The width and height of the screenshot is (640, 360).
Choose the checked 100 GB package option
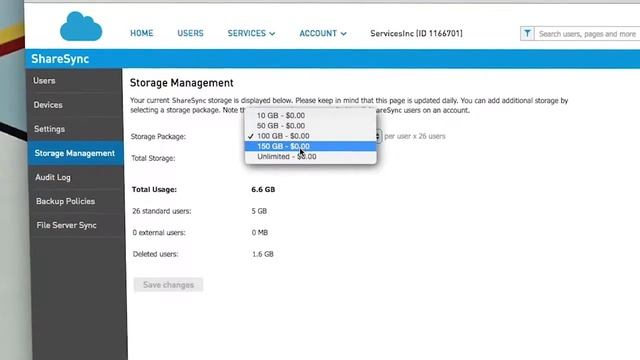pos(310,136)
